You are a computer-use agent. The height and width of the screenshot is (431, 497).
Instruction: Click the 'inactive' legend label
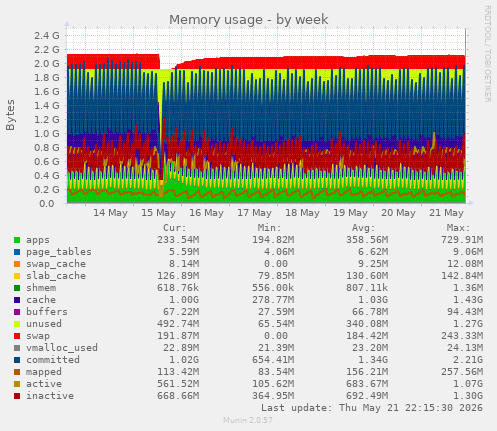(x=50, y=396)
